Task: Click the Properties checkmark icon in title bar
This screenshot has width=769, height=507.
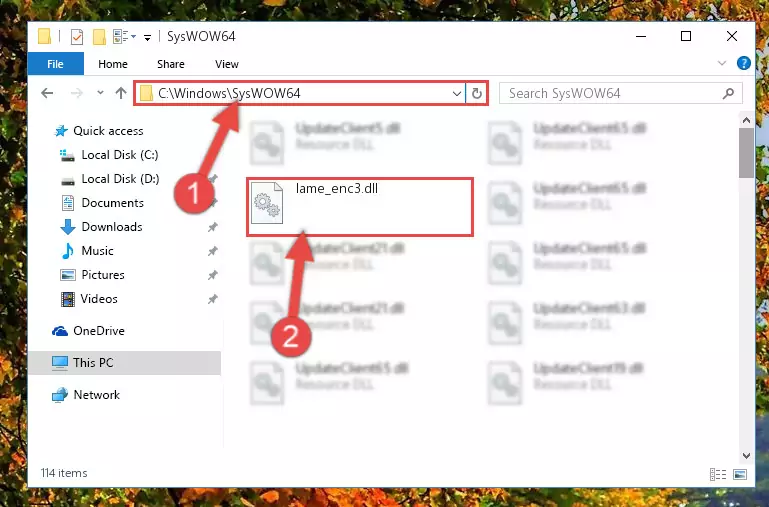Action: (77, 37)
